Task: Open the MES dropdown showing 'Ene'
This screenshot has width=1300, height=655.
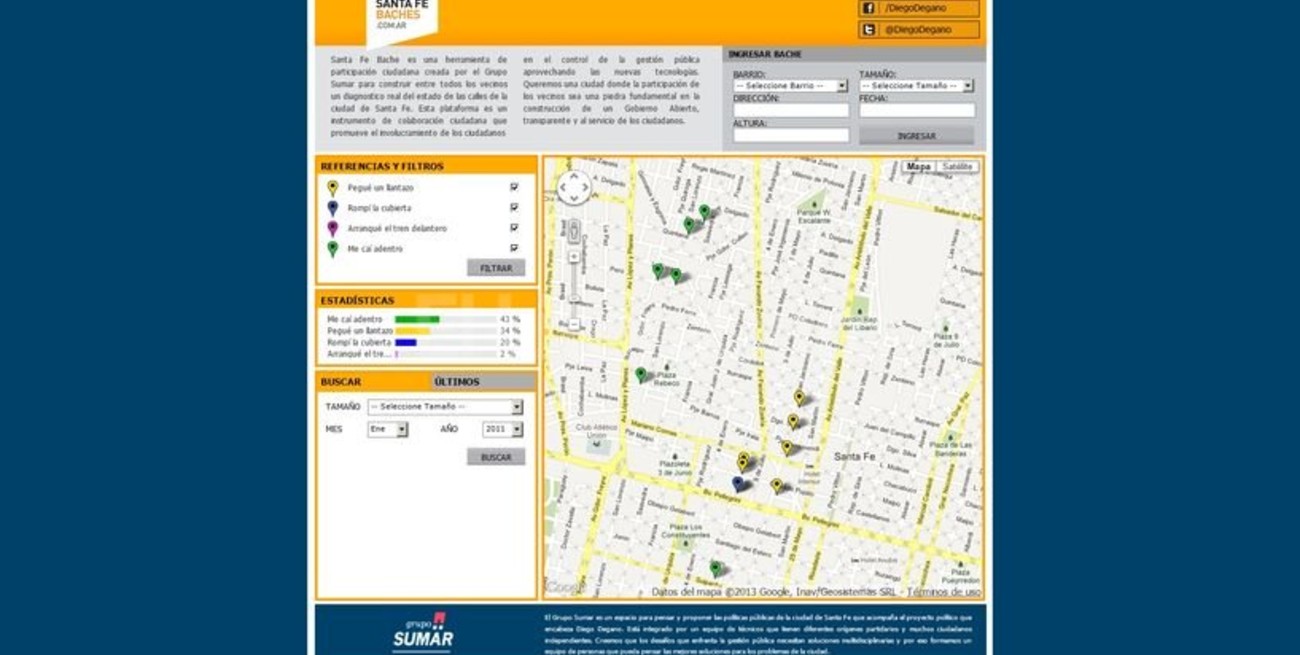Action: [388, 428]
